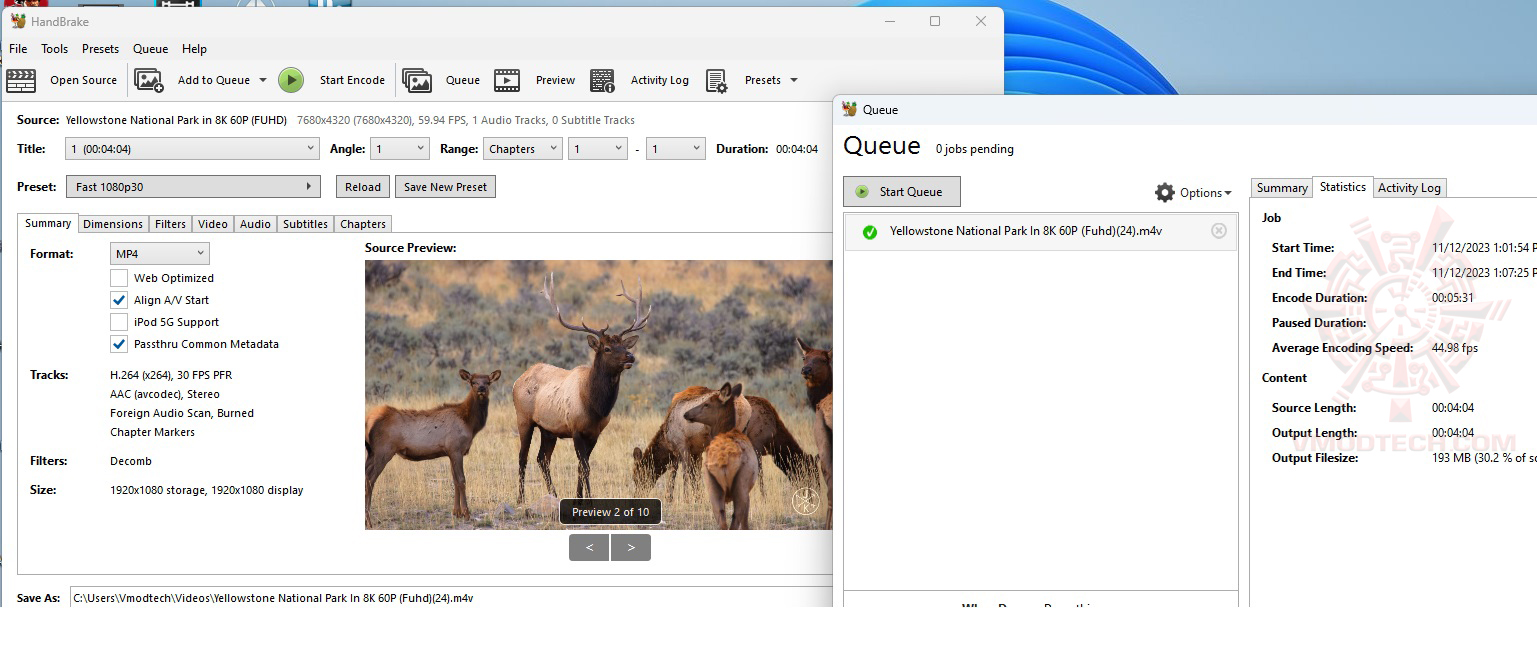Open the Angle dropdown
Image resolution: width=1537 pixels, height=648 pixels.
[400, 149]
